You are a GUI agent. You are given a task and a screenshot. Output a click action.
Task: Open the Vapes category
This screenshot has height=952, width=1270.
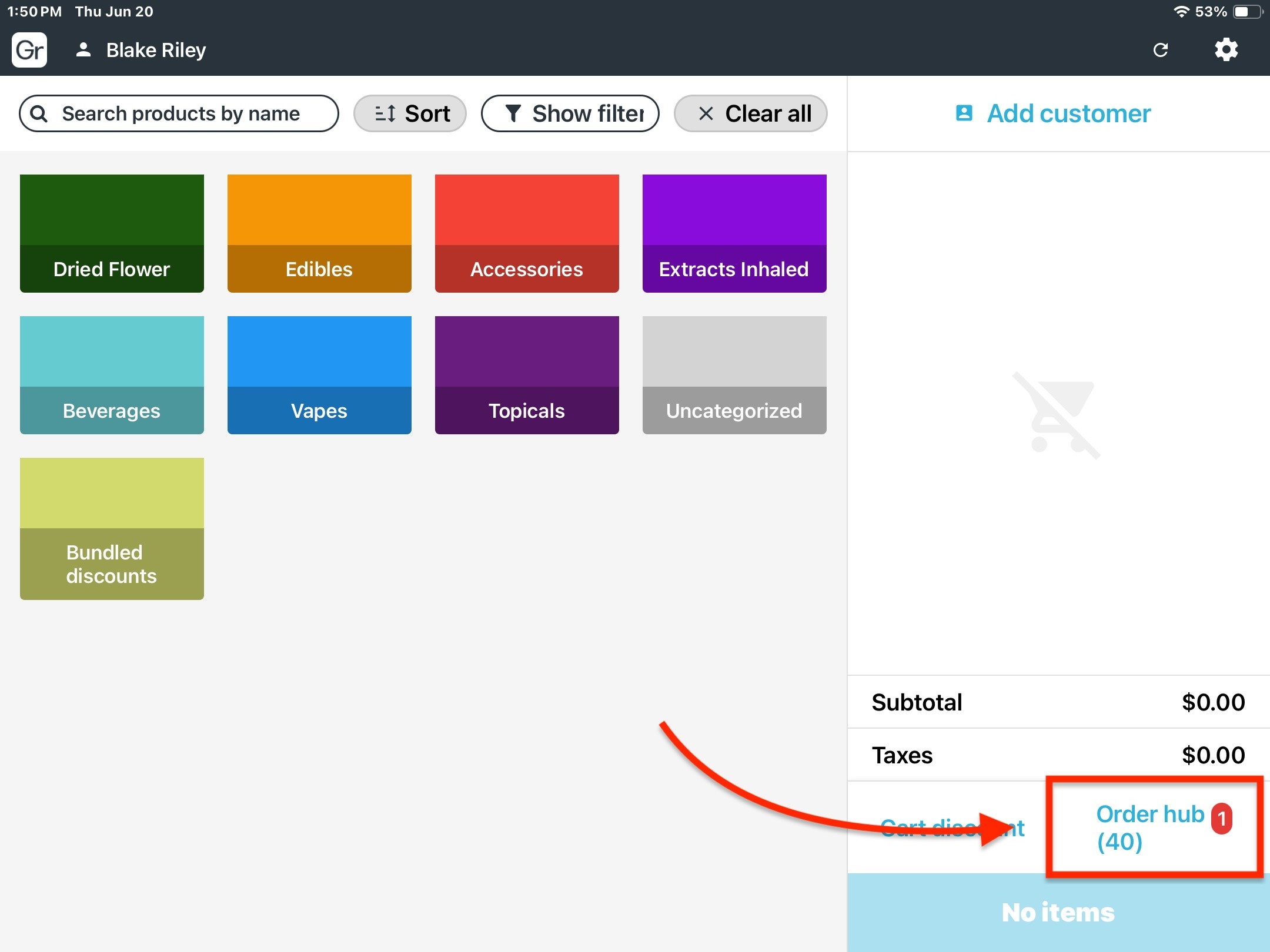319,375
